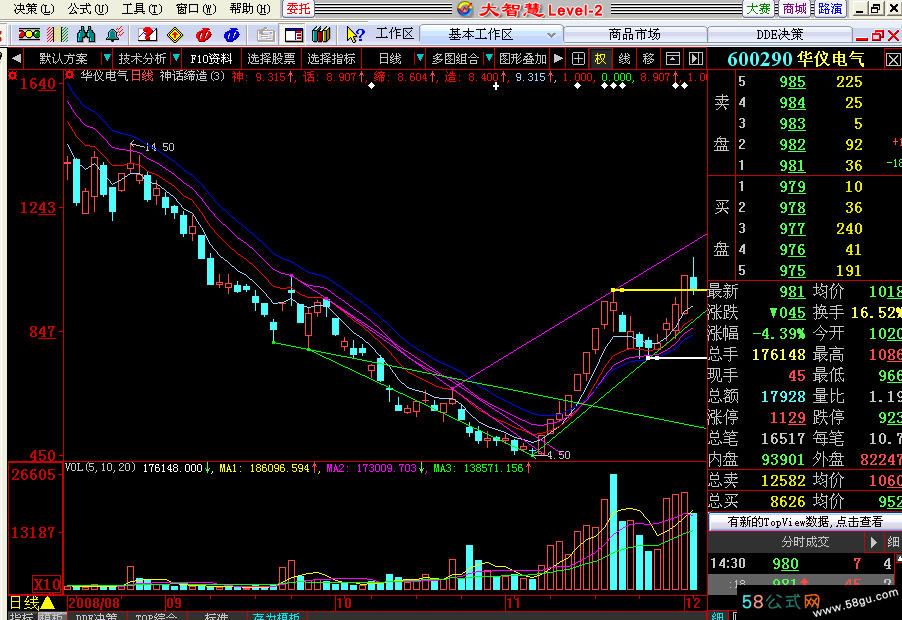
Task: Click the play arrow beside 分时成交
Action: coord(873,542)
